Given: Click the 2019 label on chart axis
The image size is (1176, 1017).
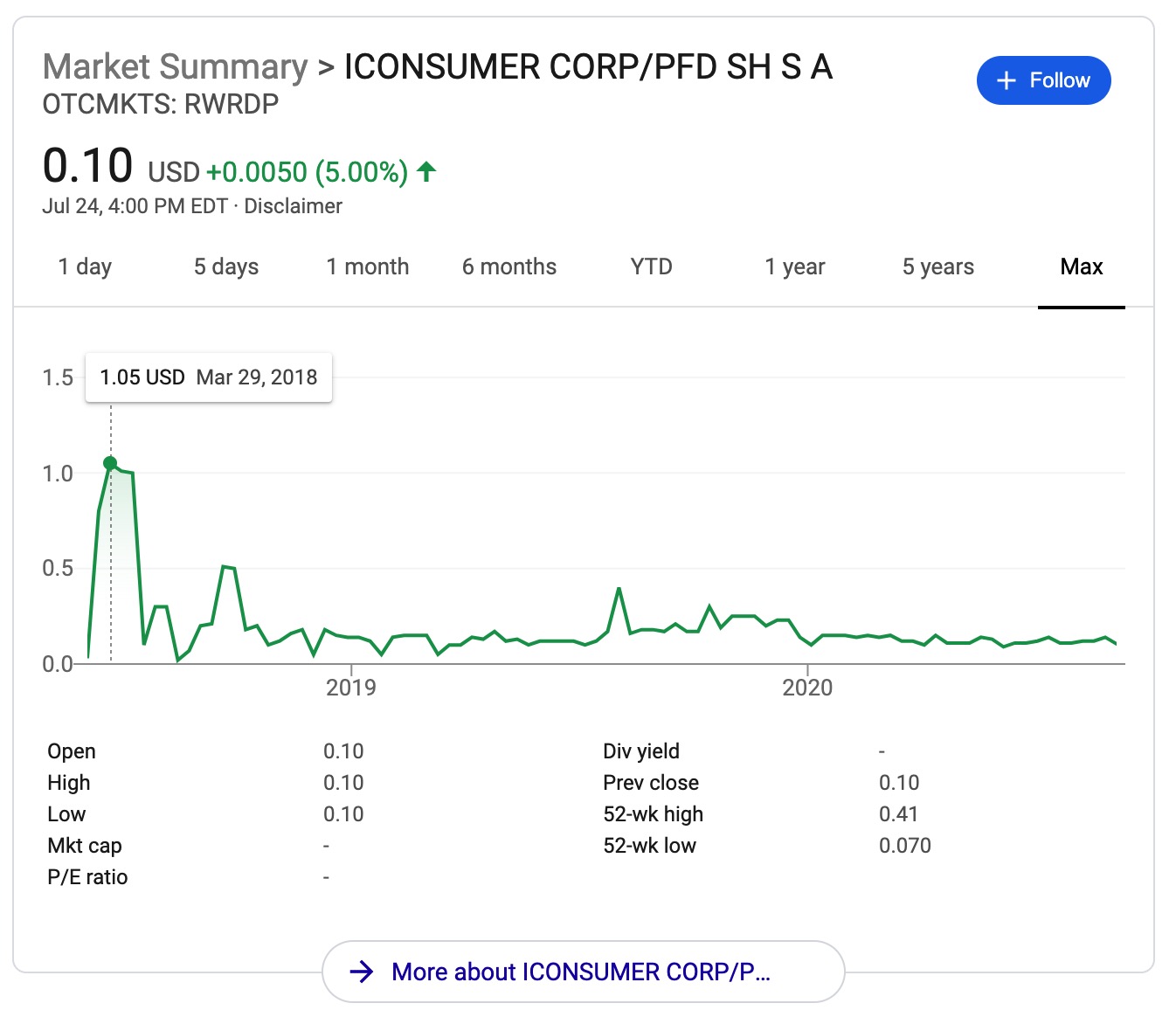Looking at the screenshot, I should [x=351, y=688].
